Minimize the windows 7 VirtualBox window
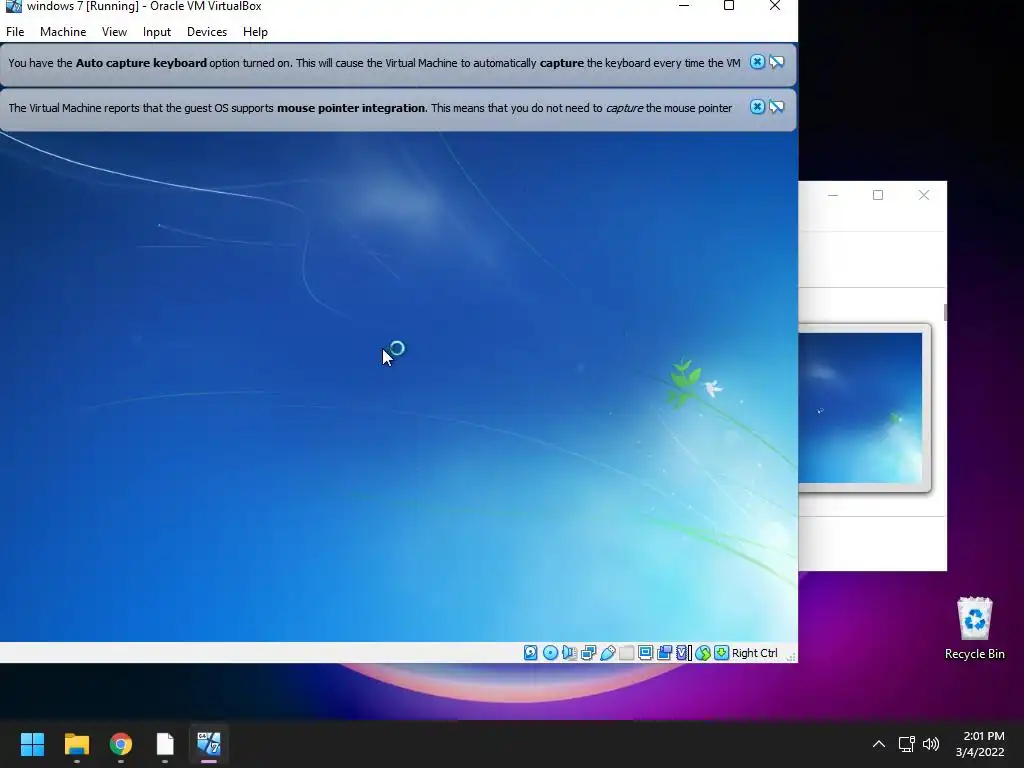This screenshot has width=1024, height=768. (684, 6)
